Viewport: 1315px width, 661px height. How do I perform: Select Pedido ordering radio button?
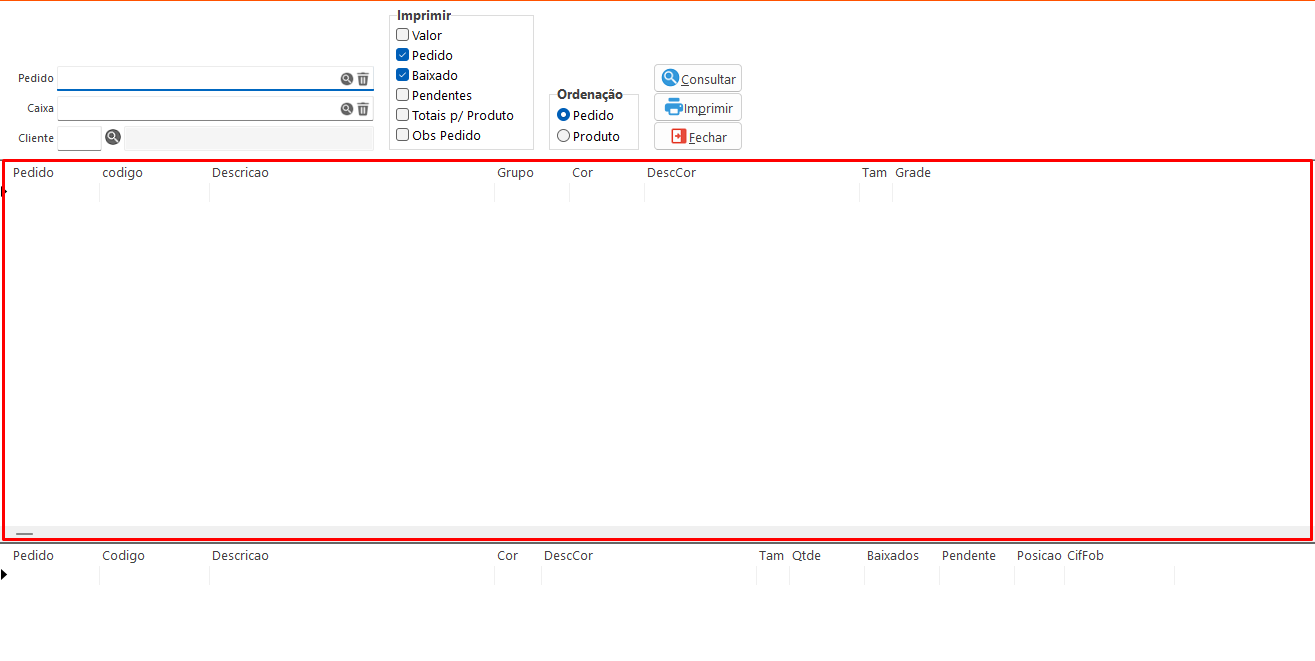[x=564, y=115]
